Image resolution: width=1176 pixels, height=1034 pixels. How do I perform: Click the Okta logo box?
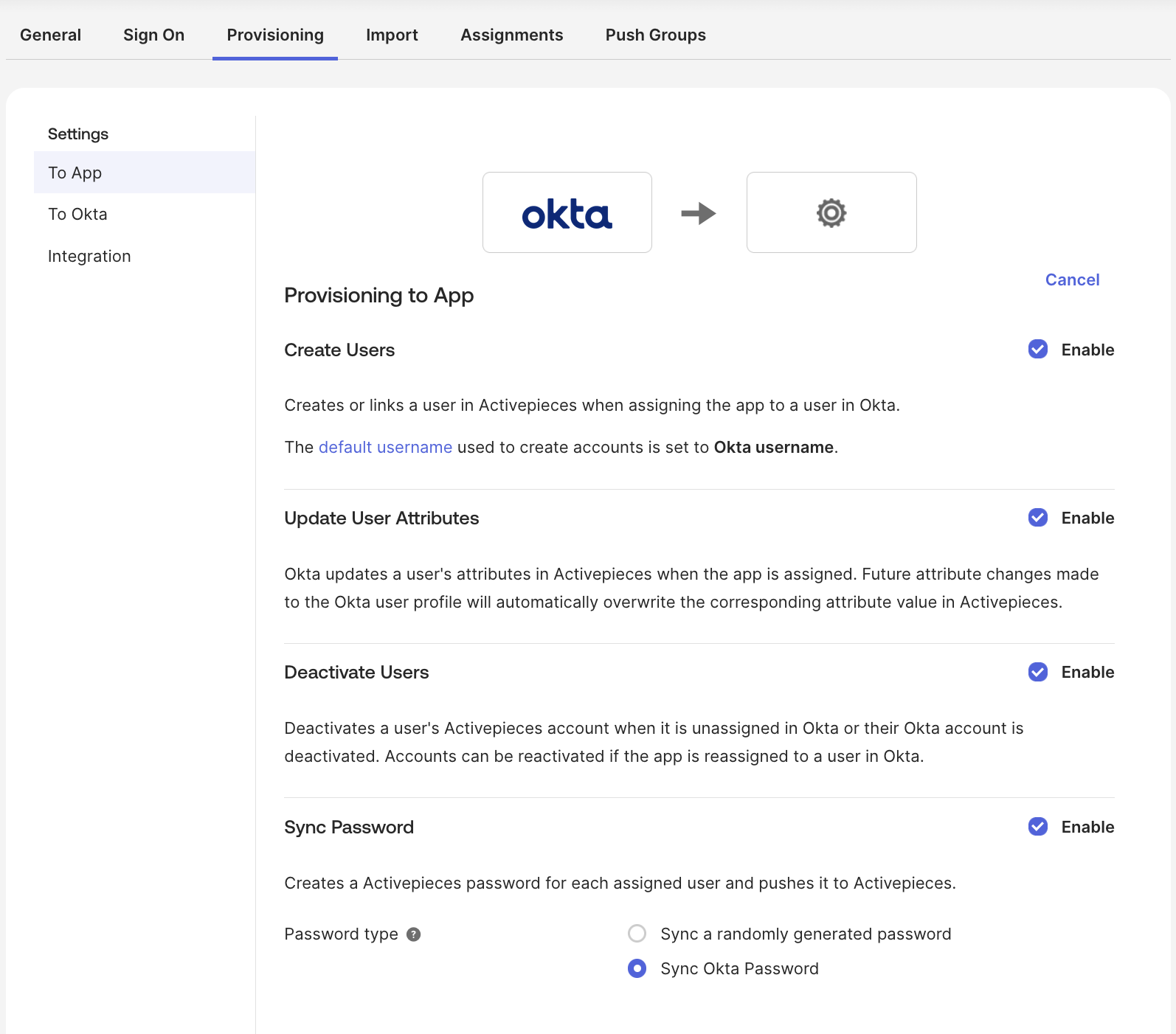567,212
